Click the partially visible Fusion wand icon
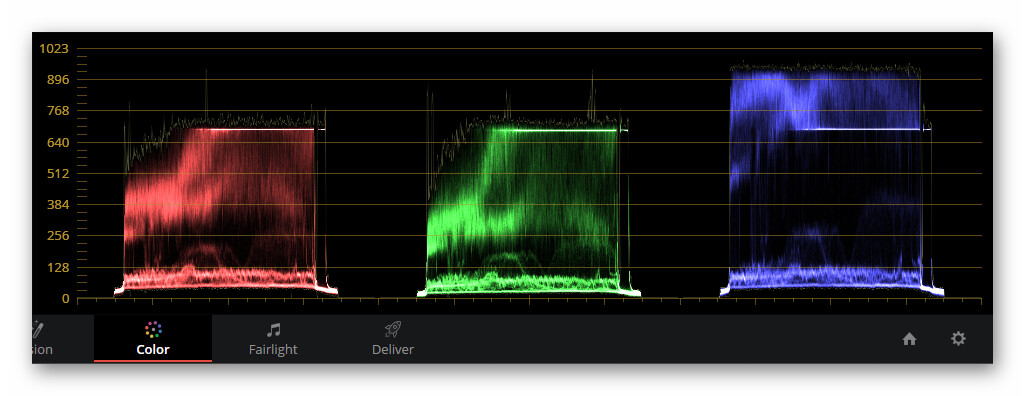The height and width of the screenshot is (396, 1025). point(37,329)
